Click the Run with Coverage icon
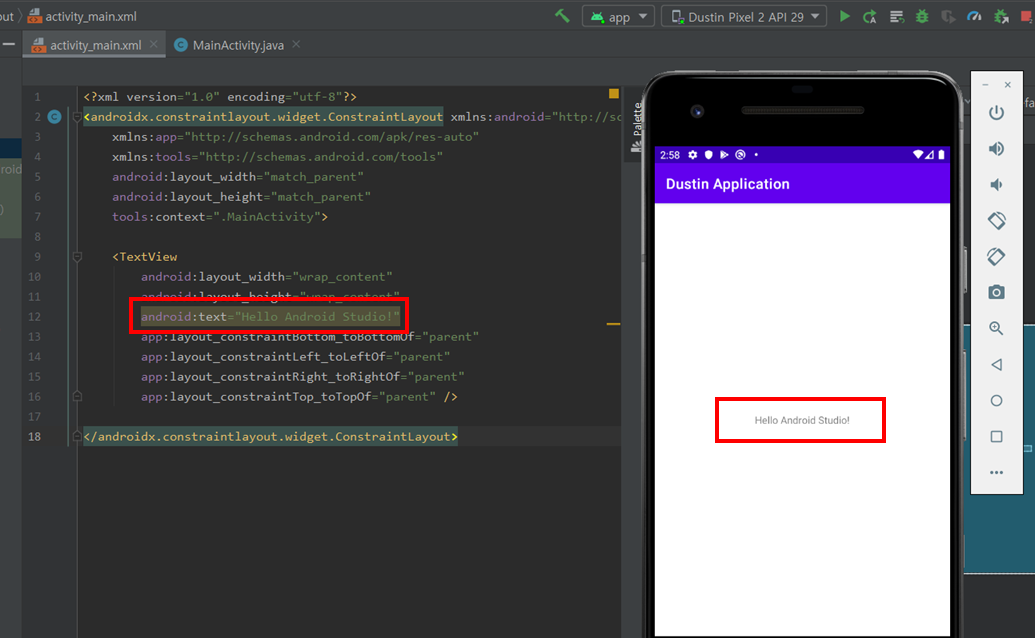The image size is (1035, 638). (948, 16)
